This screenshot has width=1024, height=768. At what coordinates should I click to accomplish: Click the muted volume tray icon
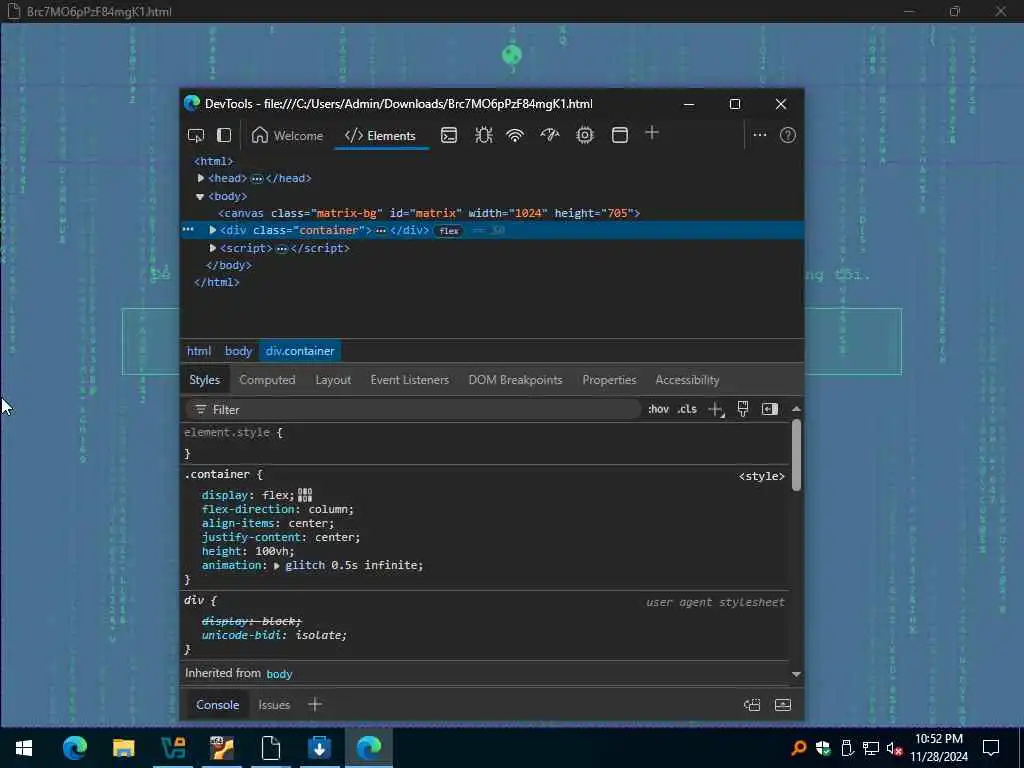[893, 748]
